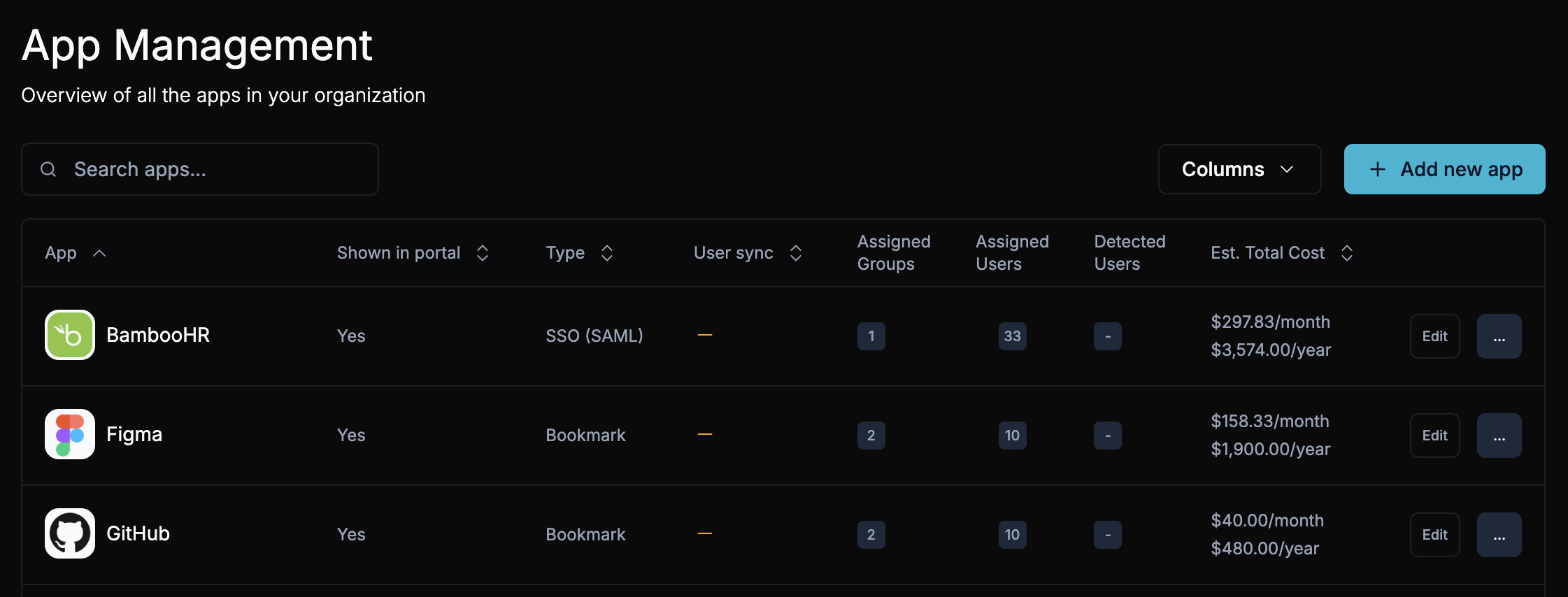This screenshot has height=597, width=1568.
Task: Click the Add new app button
Action: click(x=1444, y=169)
